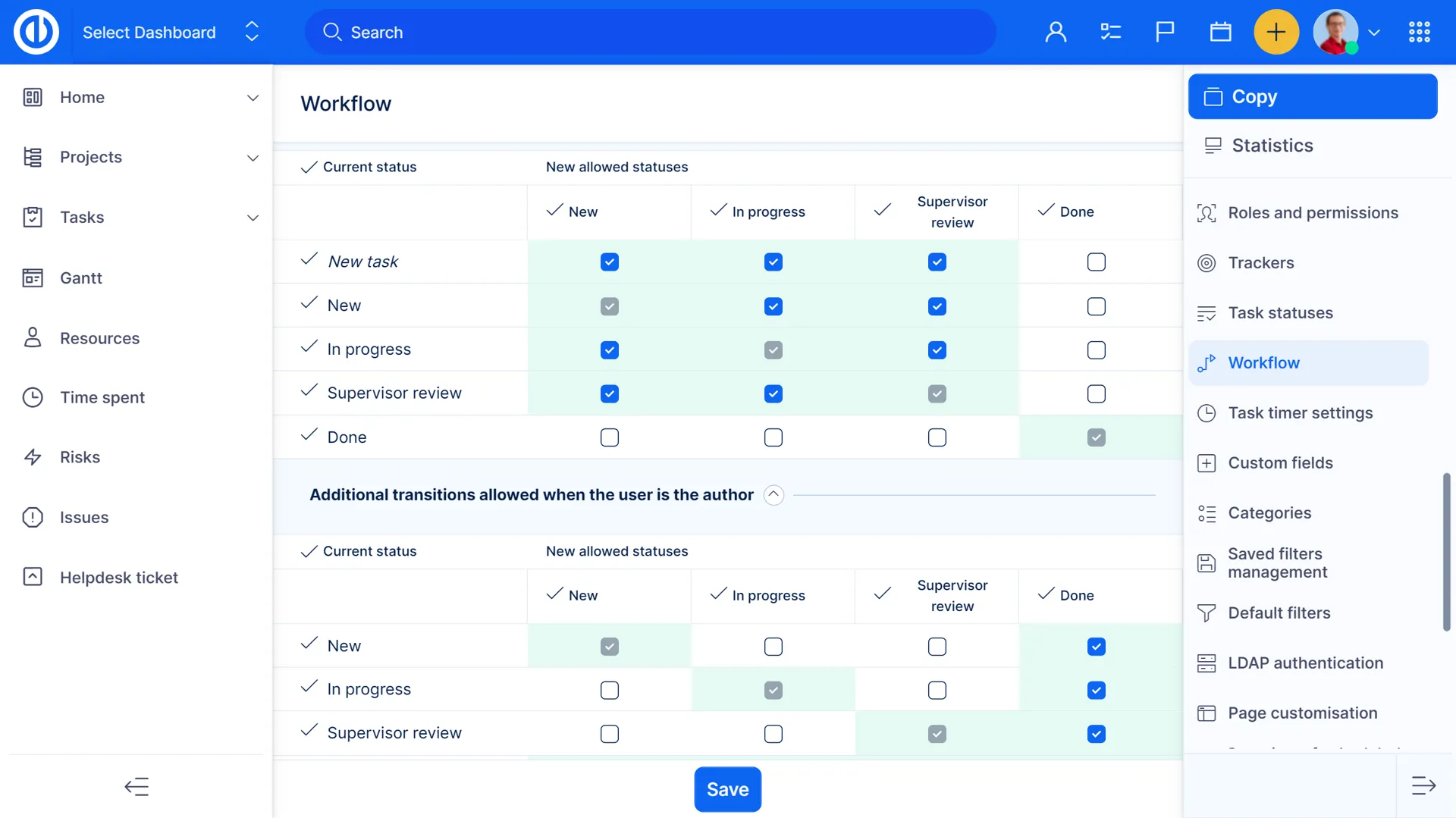This screenshot has width=1456, height=818.
Task: Open Task statuses in the settings menu
Action: tap(1279, 313)
